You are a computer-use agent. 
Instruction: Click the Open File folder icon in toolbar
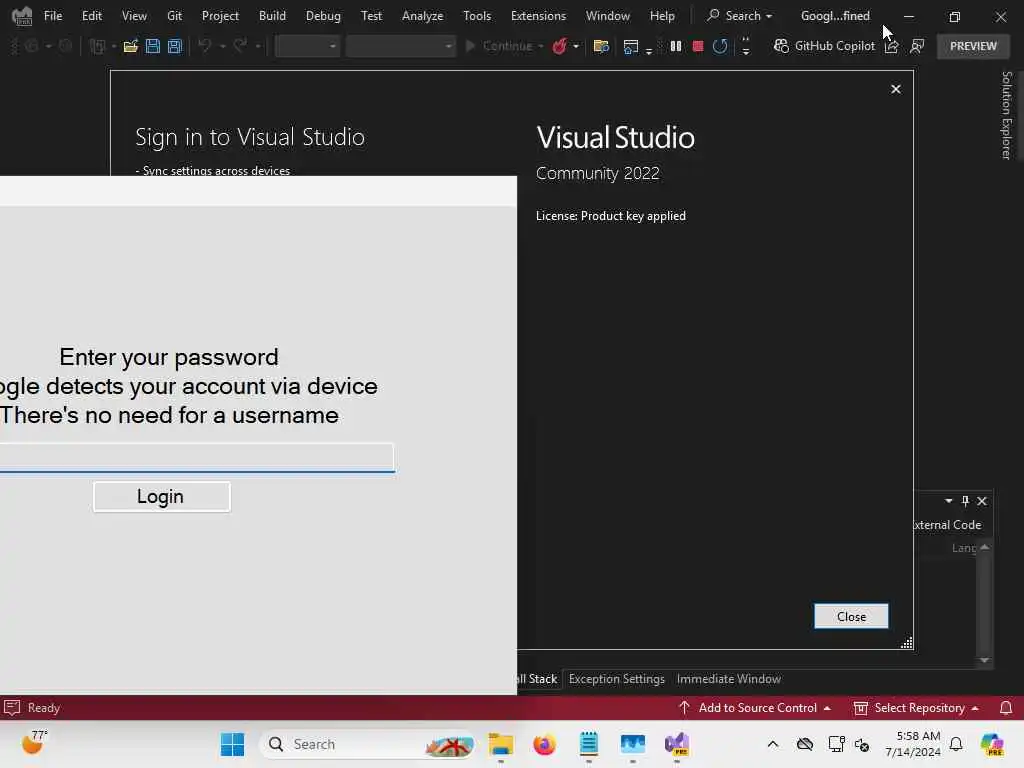[x=131, y=46]
